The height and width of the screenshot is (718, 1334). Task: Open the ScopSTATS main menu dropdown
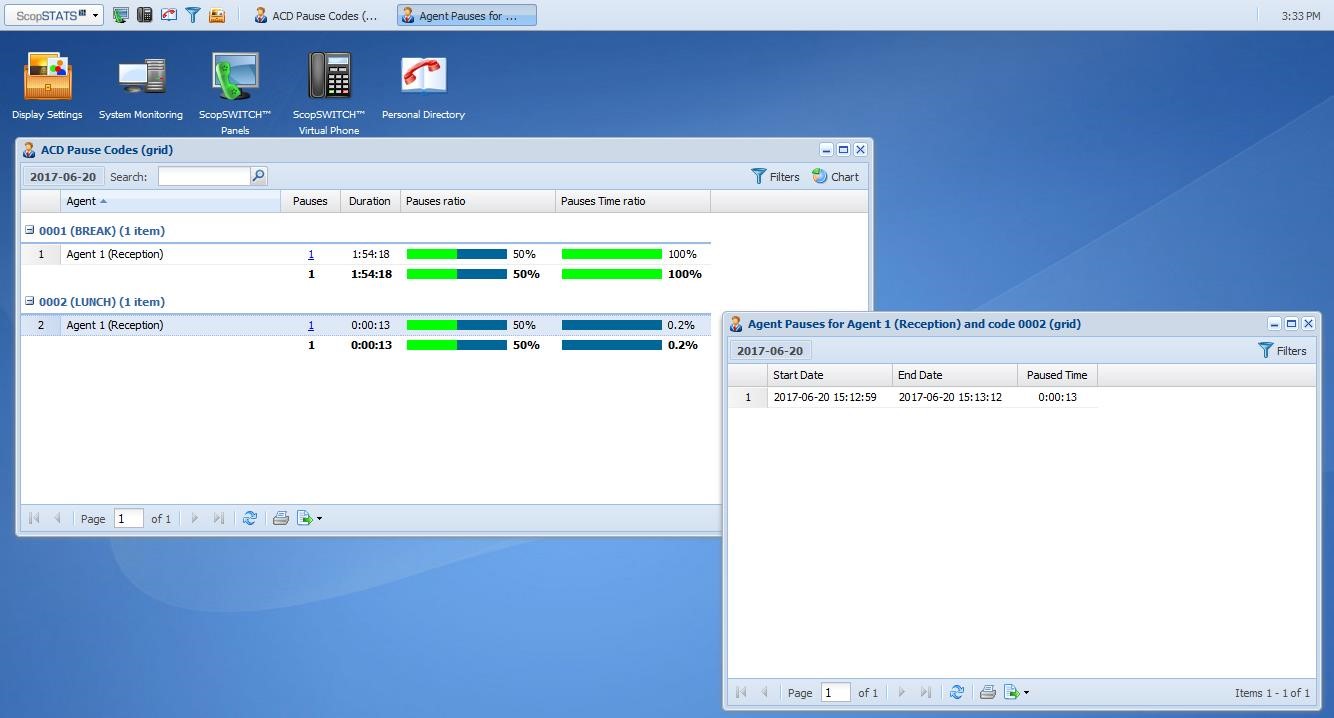coord(53,15)
